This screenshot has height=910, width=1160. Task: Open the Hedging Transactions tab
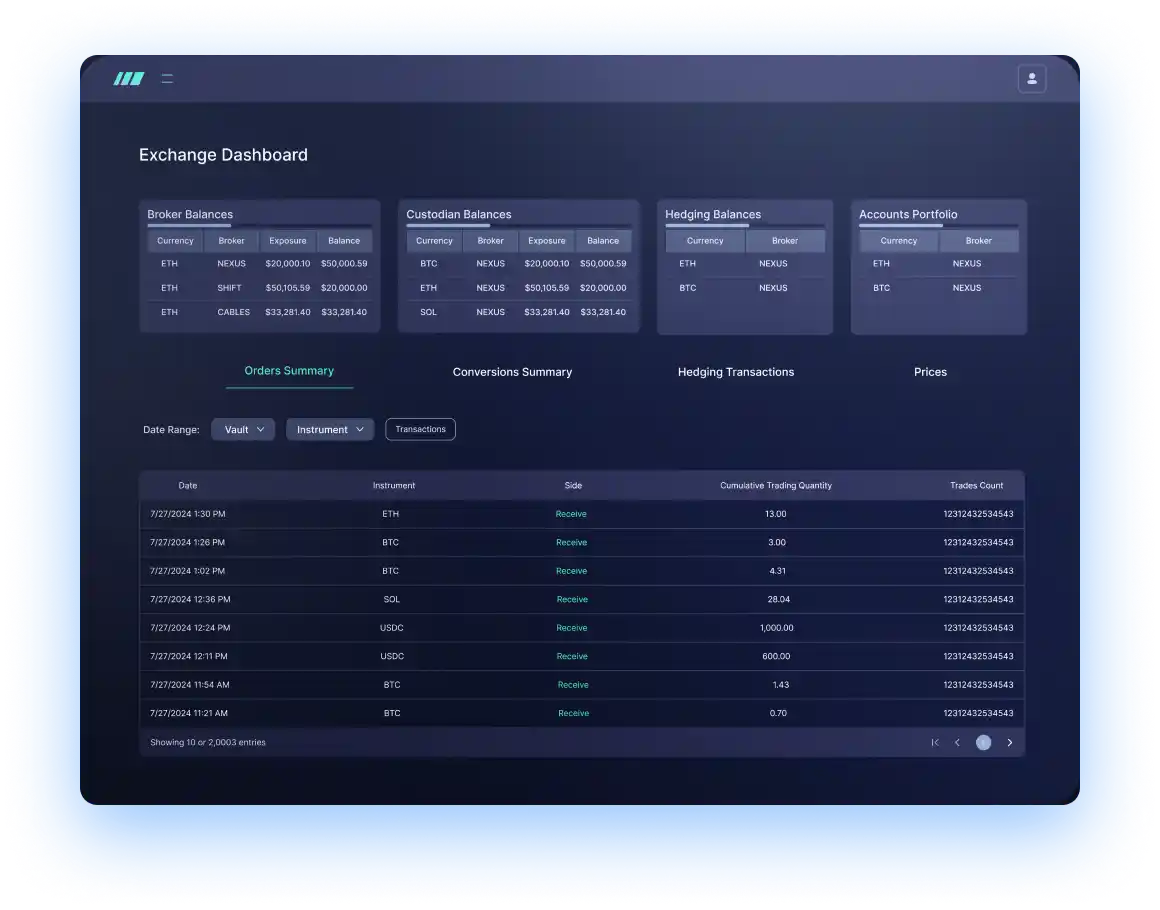click(736, 372)
